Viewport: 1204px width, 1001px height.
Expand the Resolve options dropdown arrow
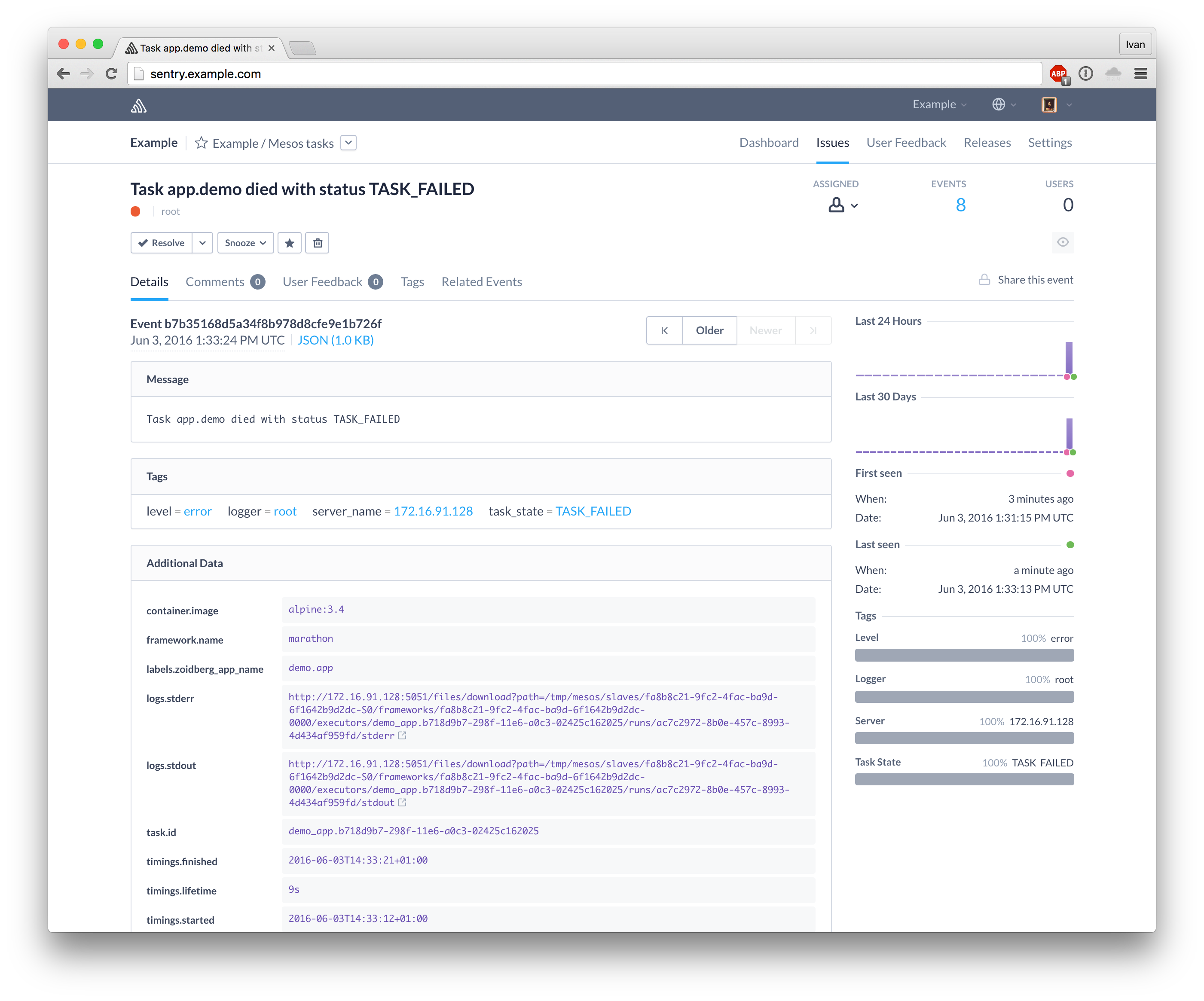tap(202, 243)
